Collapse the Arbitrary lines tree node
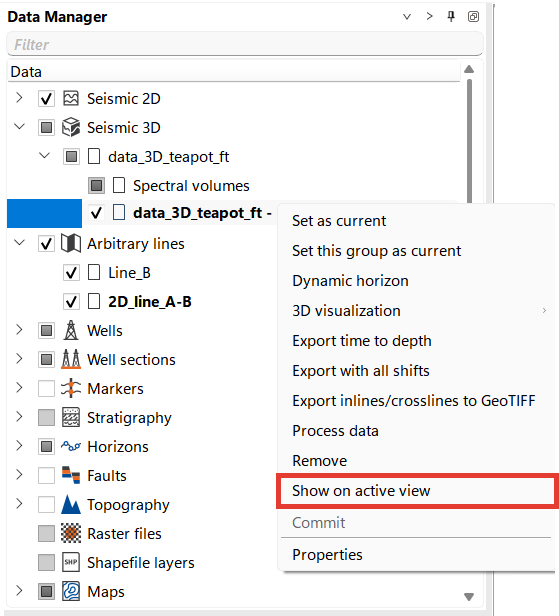 click(x=19, y=243)
